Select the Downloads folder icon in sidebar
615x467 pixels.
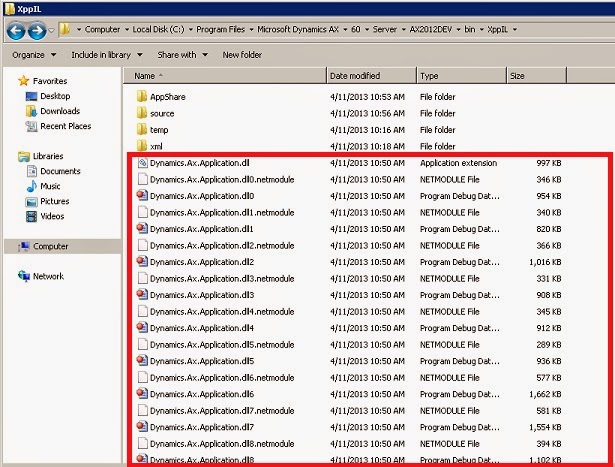pos(31,111)
